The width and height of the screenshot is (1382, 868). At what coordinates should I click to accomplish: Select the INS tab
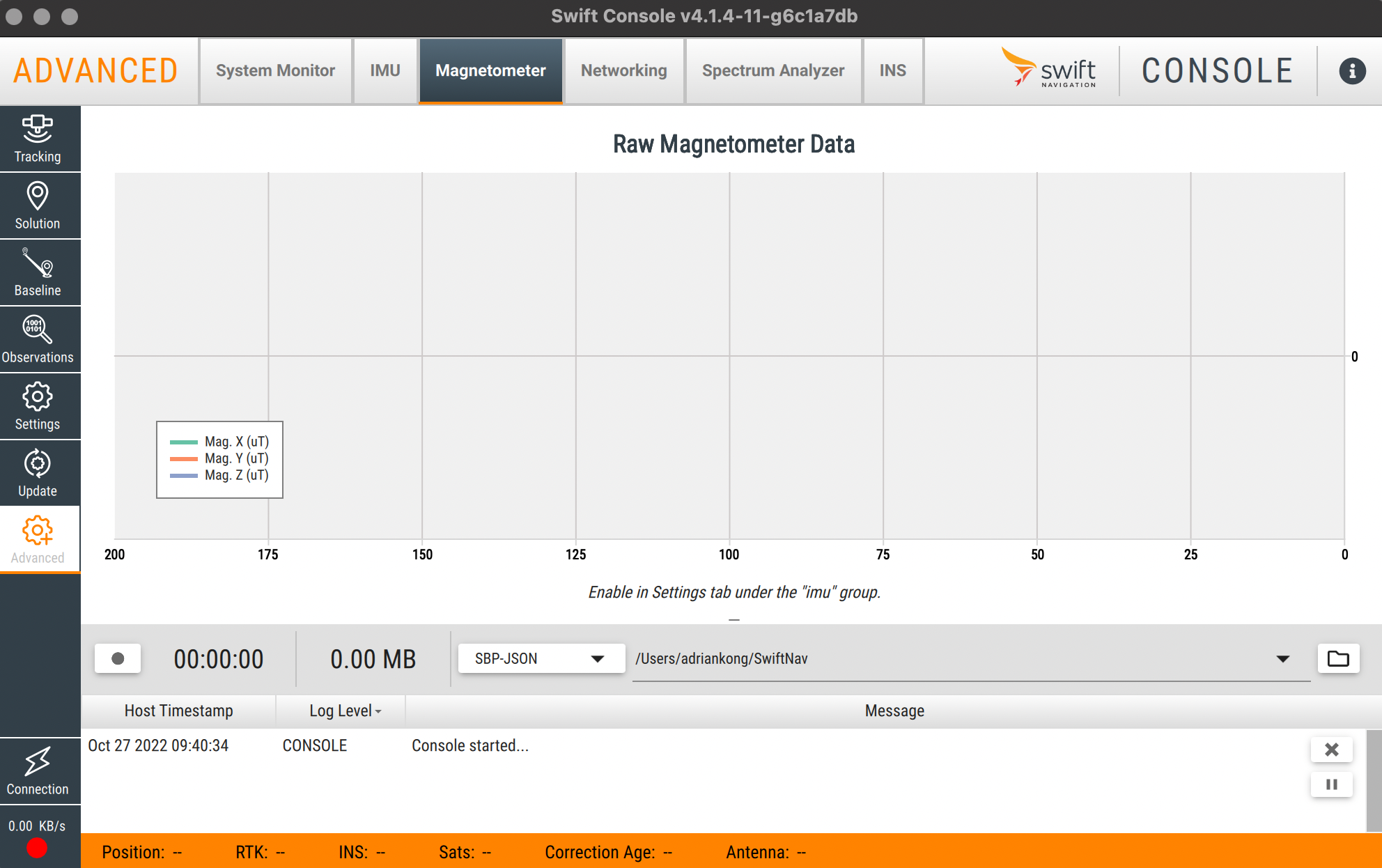pos(892,71)
